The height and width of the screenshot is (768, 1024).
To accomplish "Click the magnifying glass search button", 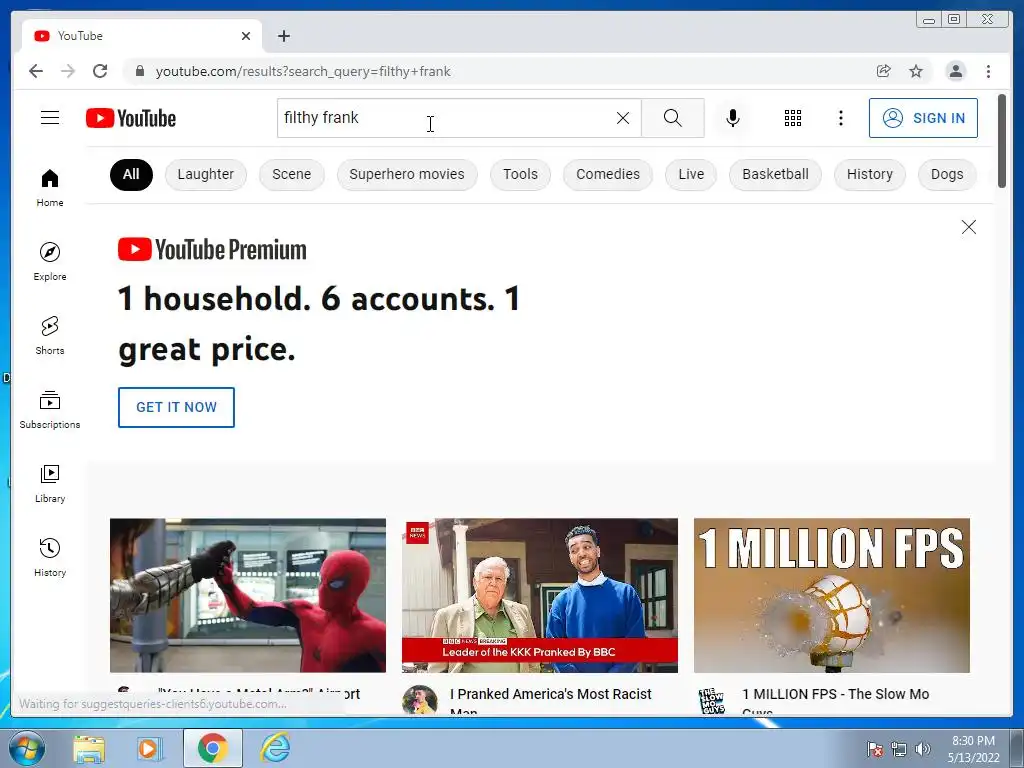I will pyautogui.click(x=673, y=118).
